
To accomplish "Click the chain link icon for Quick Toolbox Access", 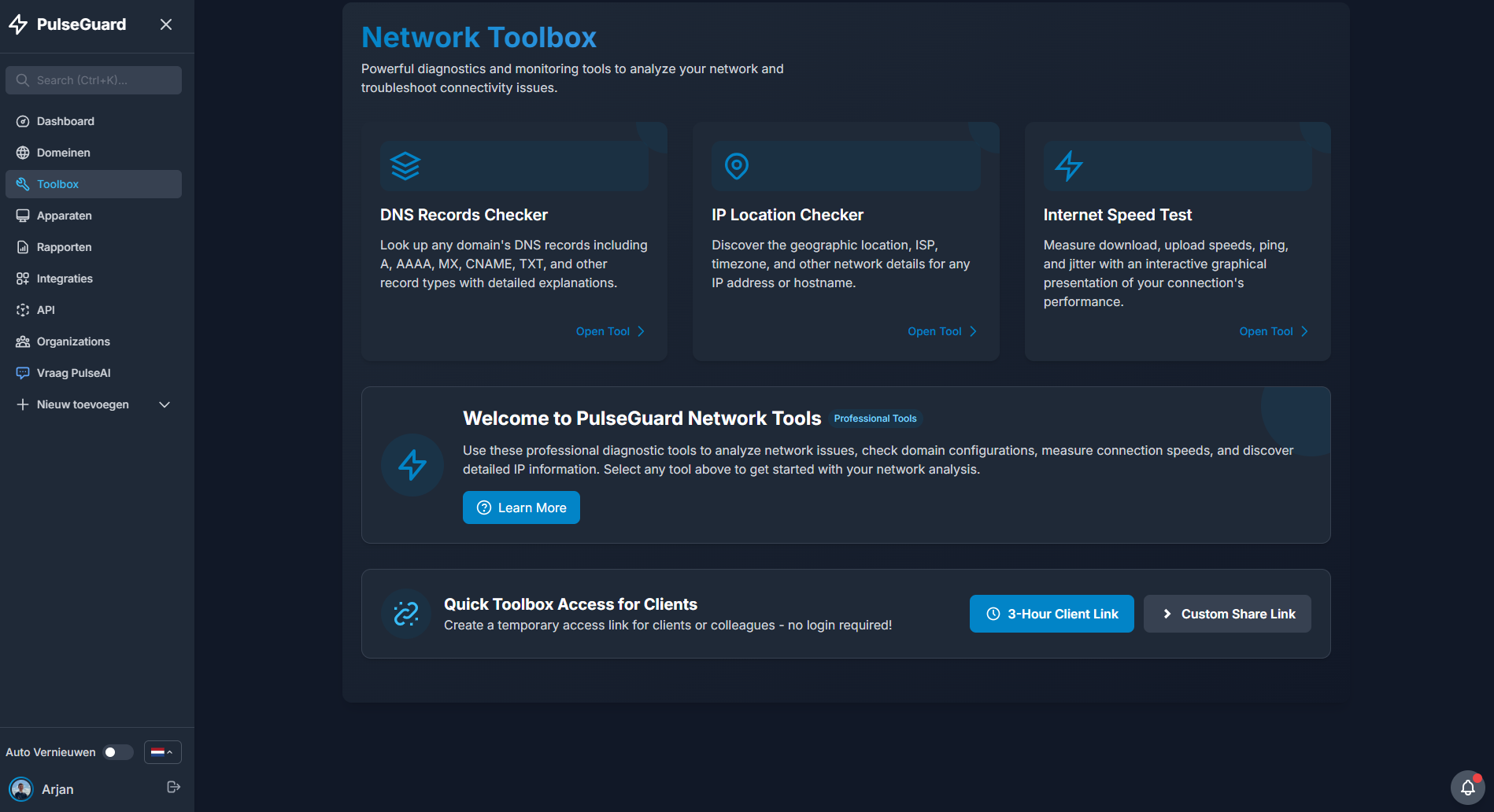I will tap(406, 614).
